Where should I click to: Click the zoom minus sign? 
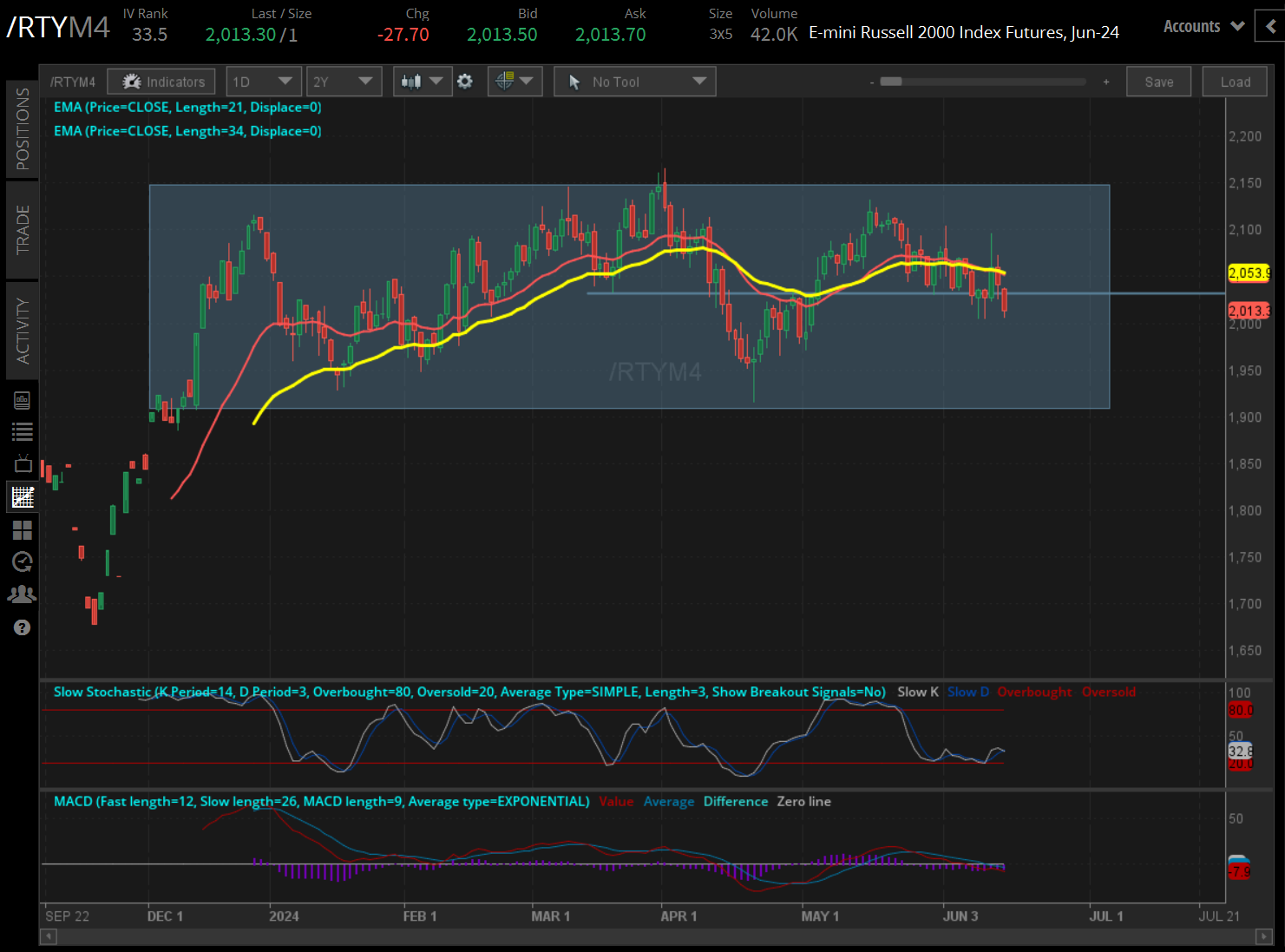pyautogui.click(x=872, y=82)
